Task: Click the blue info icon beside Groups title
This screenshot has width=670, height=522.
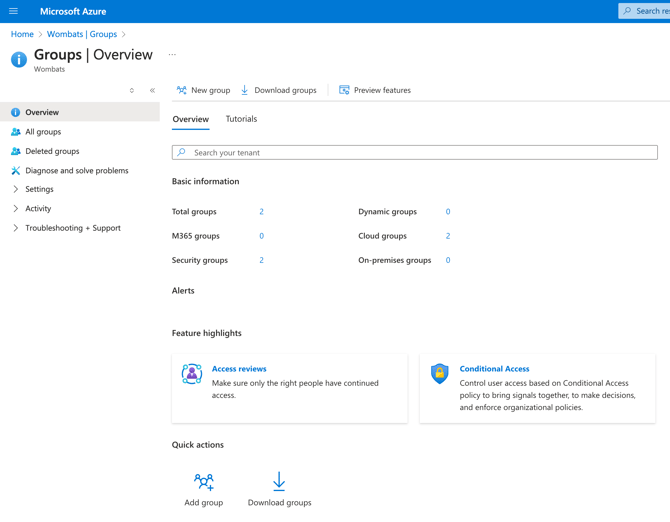Action: click(19, 59)
